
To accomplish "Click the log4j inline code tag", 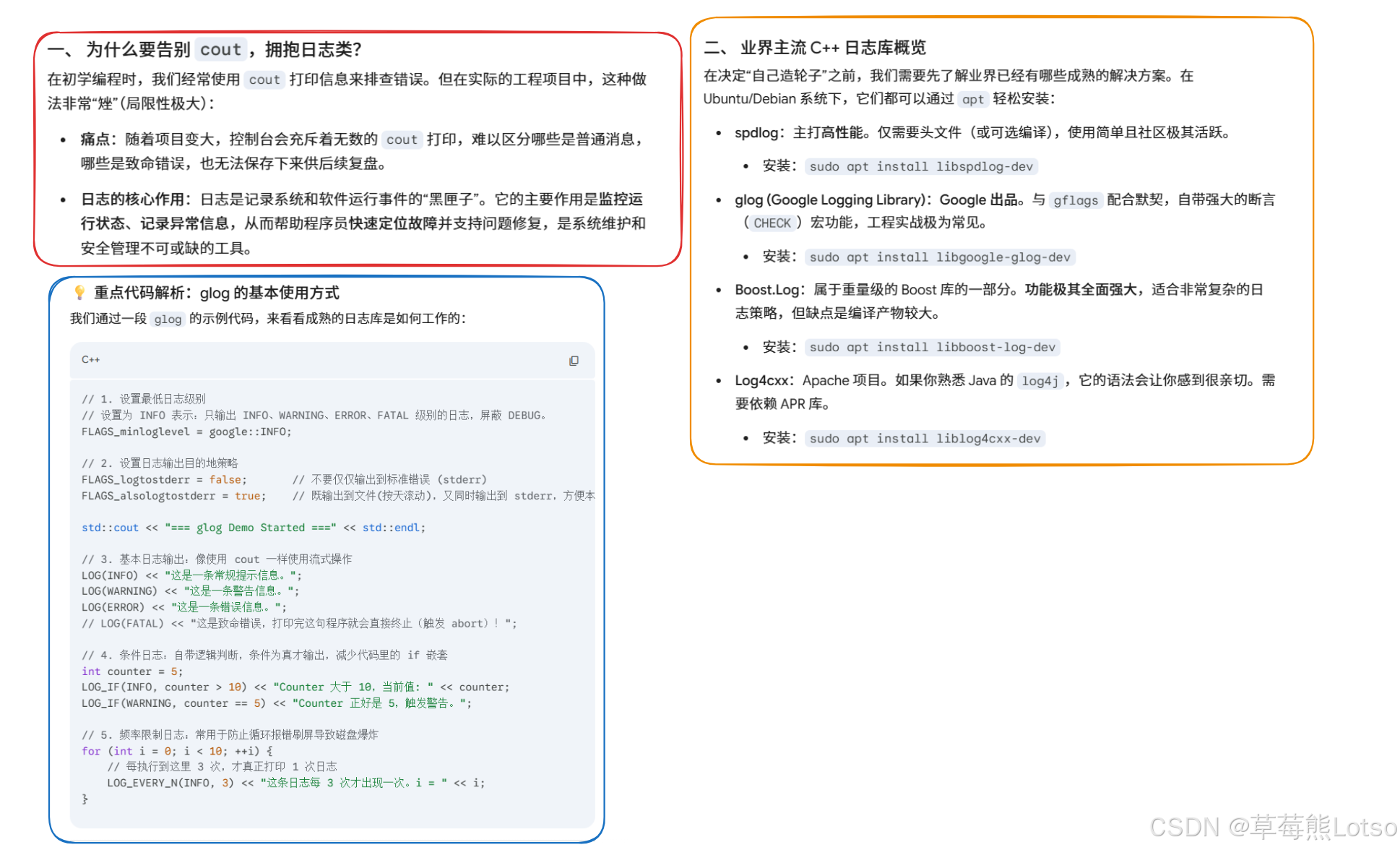I will [x=1040, y=381].
